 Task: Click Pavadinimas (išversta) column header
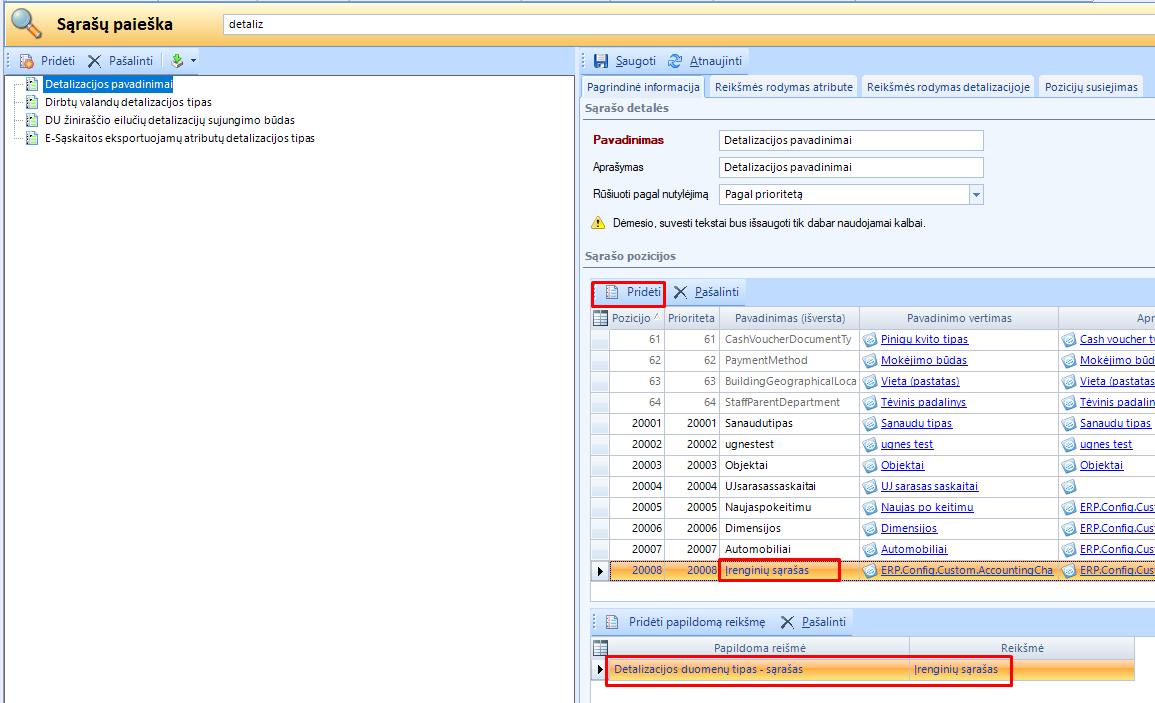click(x=789, y=318)
